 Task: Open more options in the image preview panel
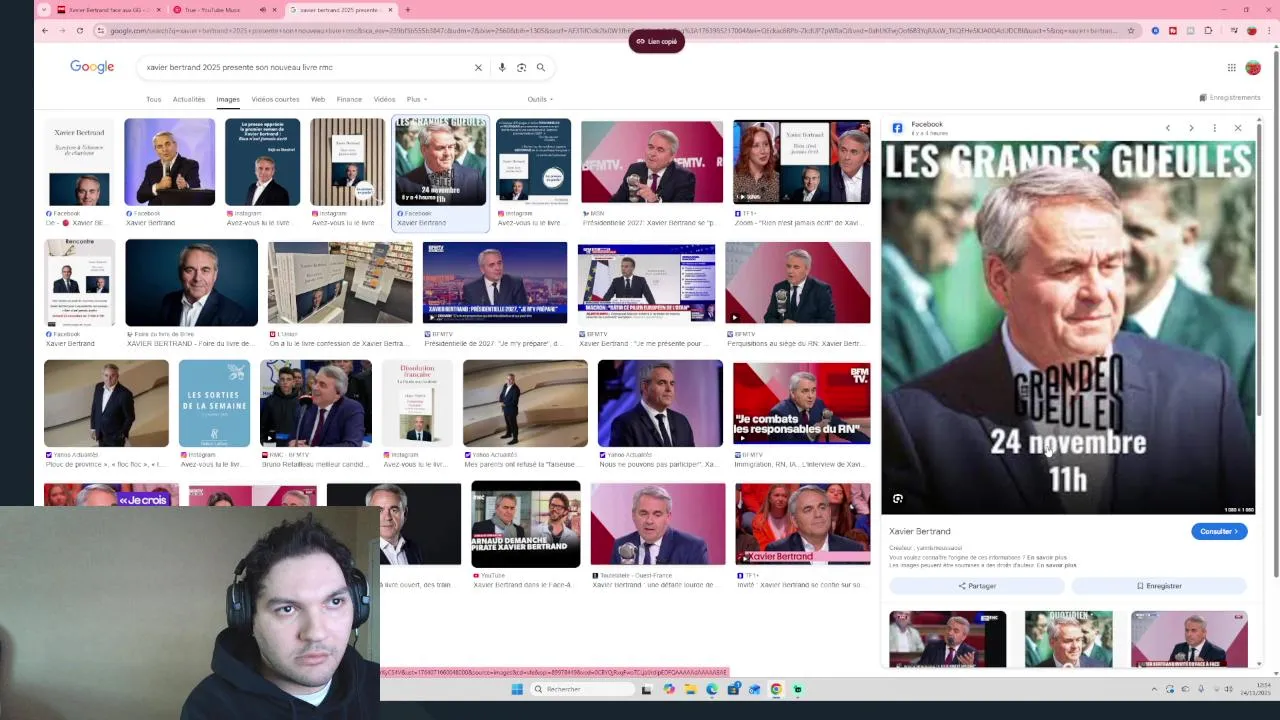point(1214,128)
